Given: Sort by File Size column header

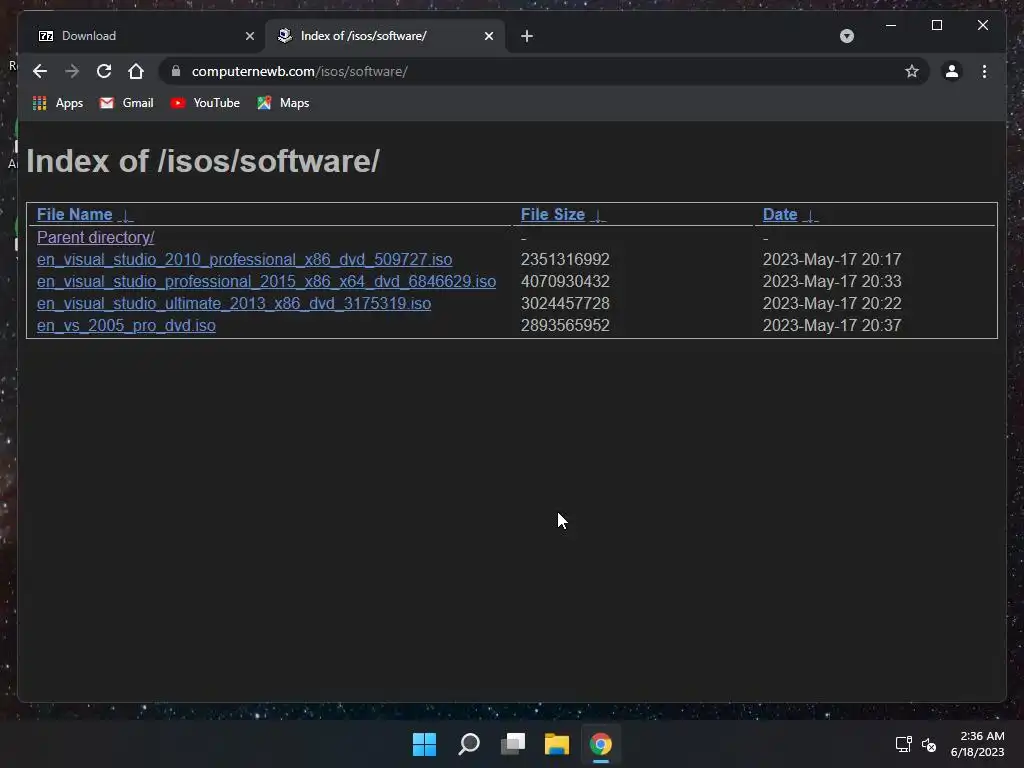Looking at the screenshot, I should (x=552, y=214).
